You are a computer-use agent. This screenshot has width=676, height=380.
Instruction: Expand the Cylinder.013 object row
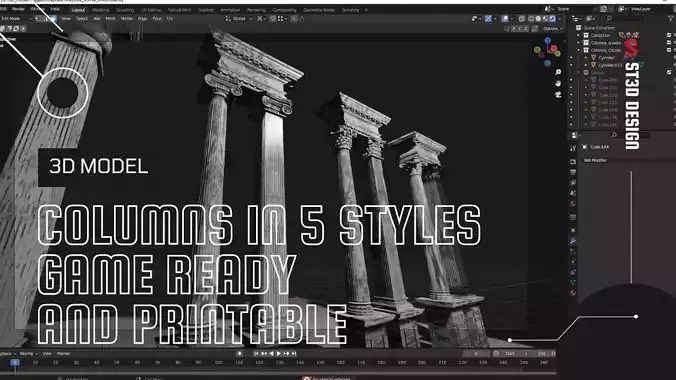(586, 65)
